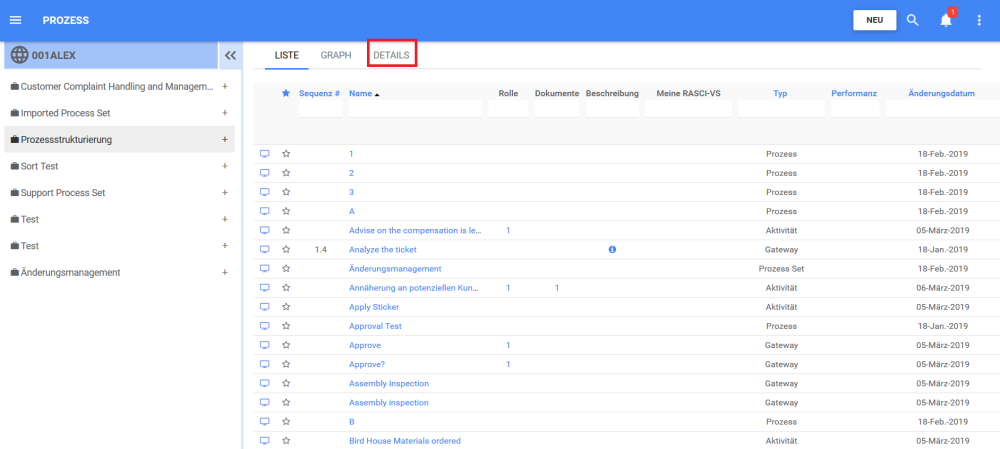Image resolution: width=1000 pixels, height=449 pixels.
Task: Click the briefcase icon next to Sort Test
Action: [x=14, y=166]
